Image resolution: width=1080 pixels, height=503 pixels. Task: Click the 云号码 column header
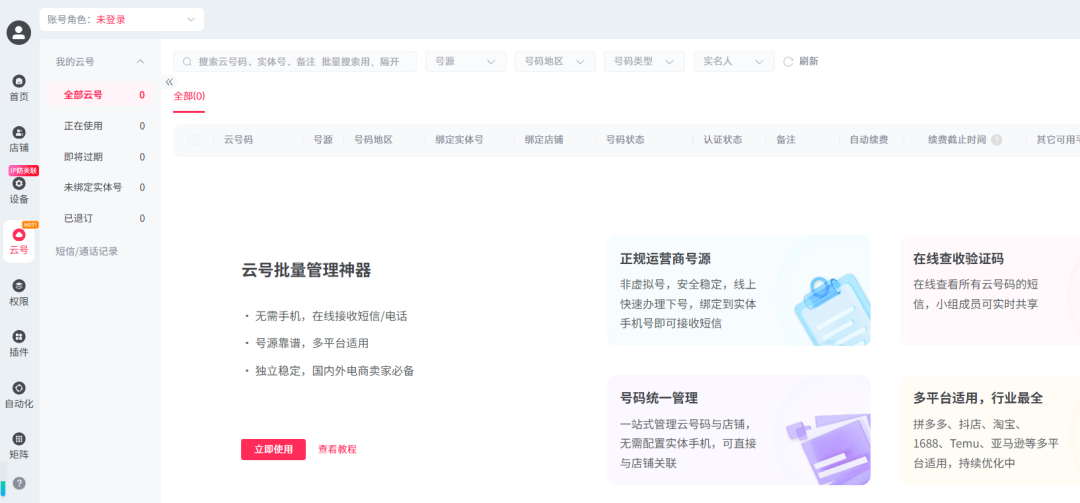tap(238, 140)
